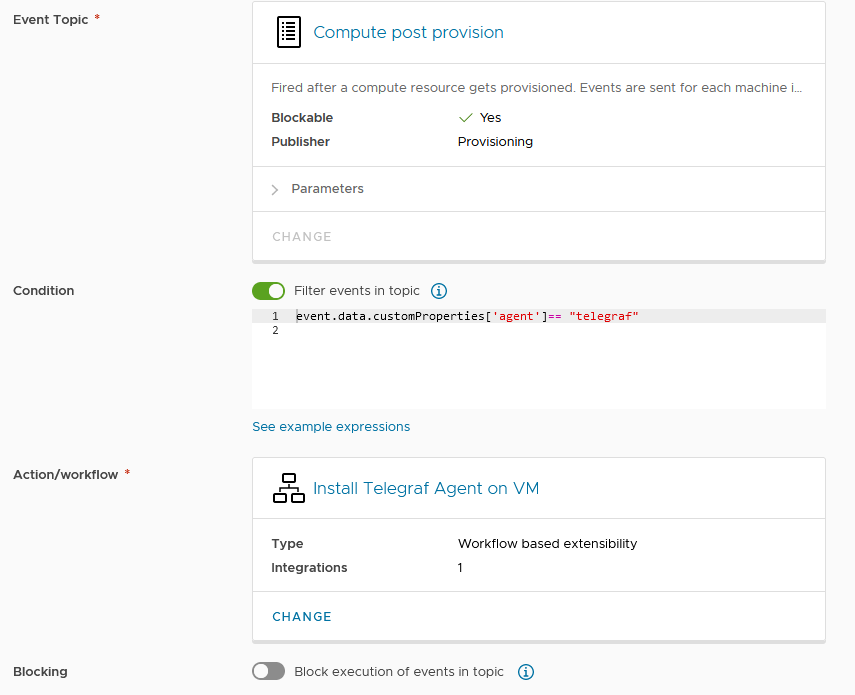This screenshot has height=695, width=855.
Task: Open info tooltip for Filter events in topic
Action: coord(438,291)
